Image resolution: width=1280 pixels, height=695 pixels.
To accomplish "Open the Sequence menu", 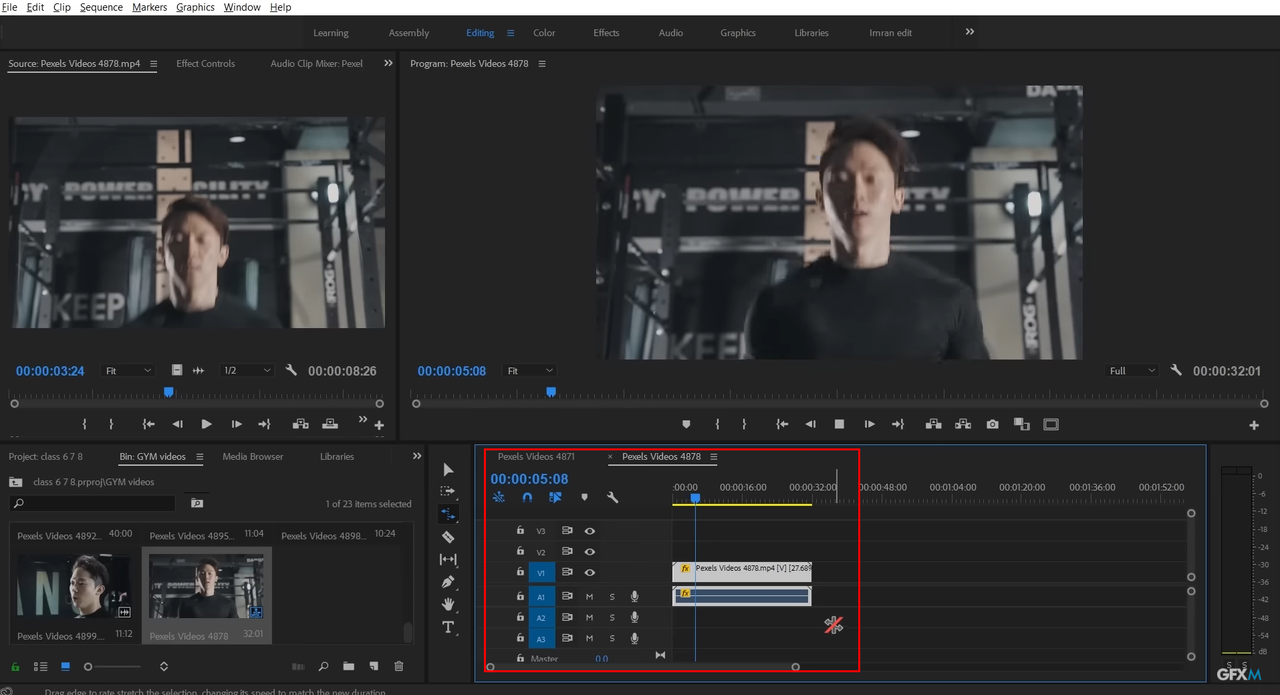I will coord(101,7).
